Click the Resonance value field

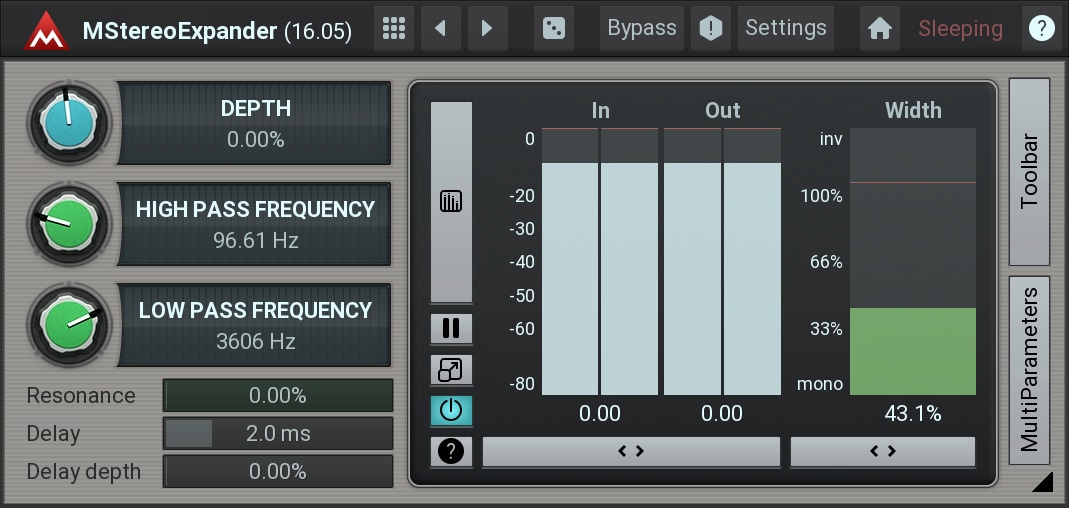tap(278, 395)
